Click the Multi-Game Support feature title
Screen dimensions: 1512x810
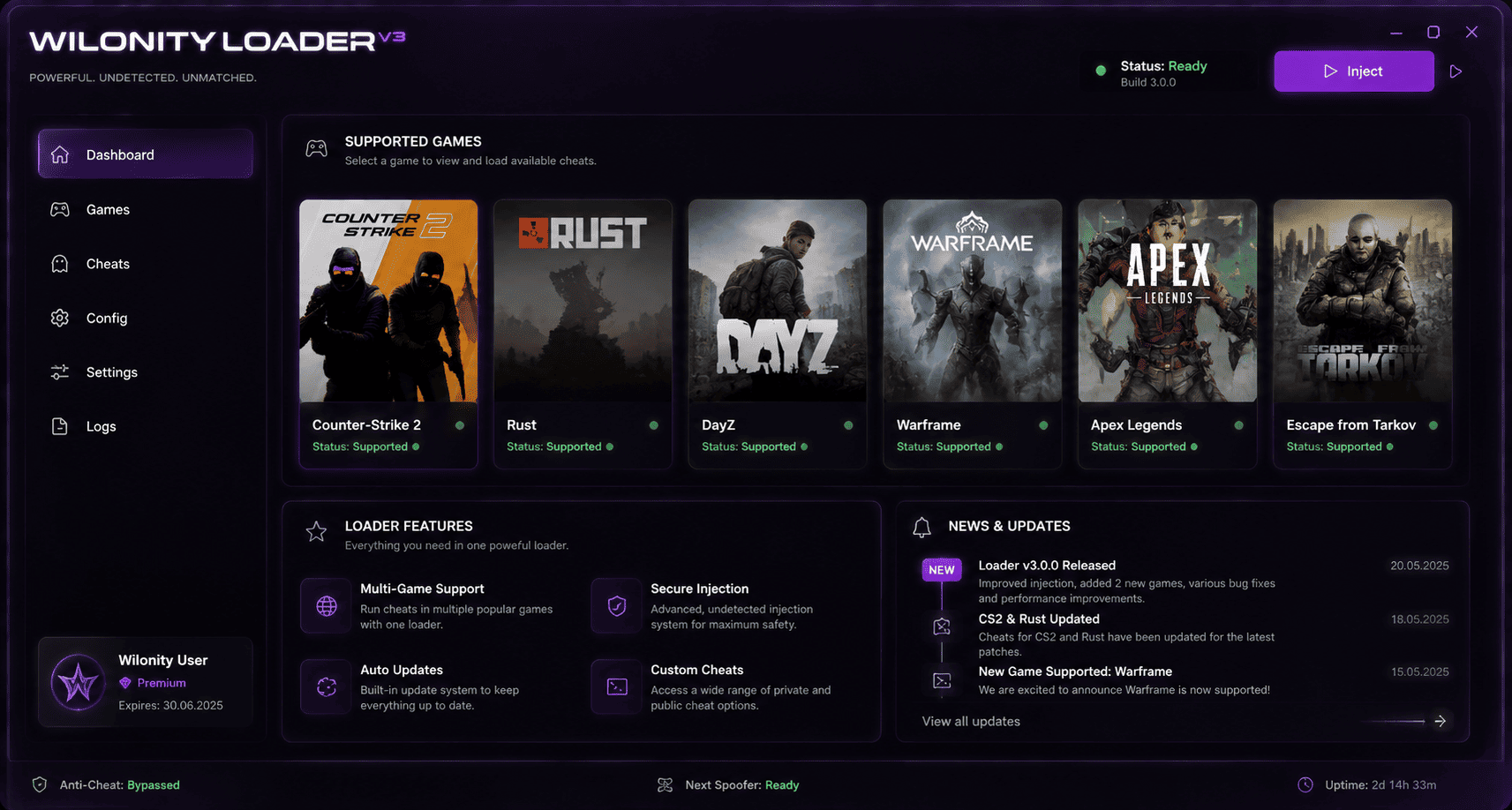pos(422,589)
